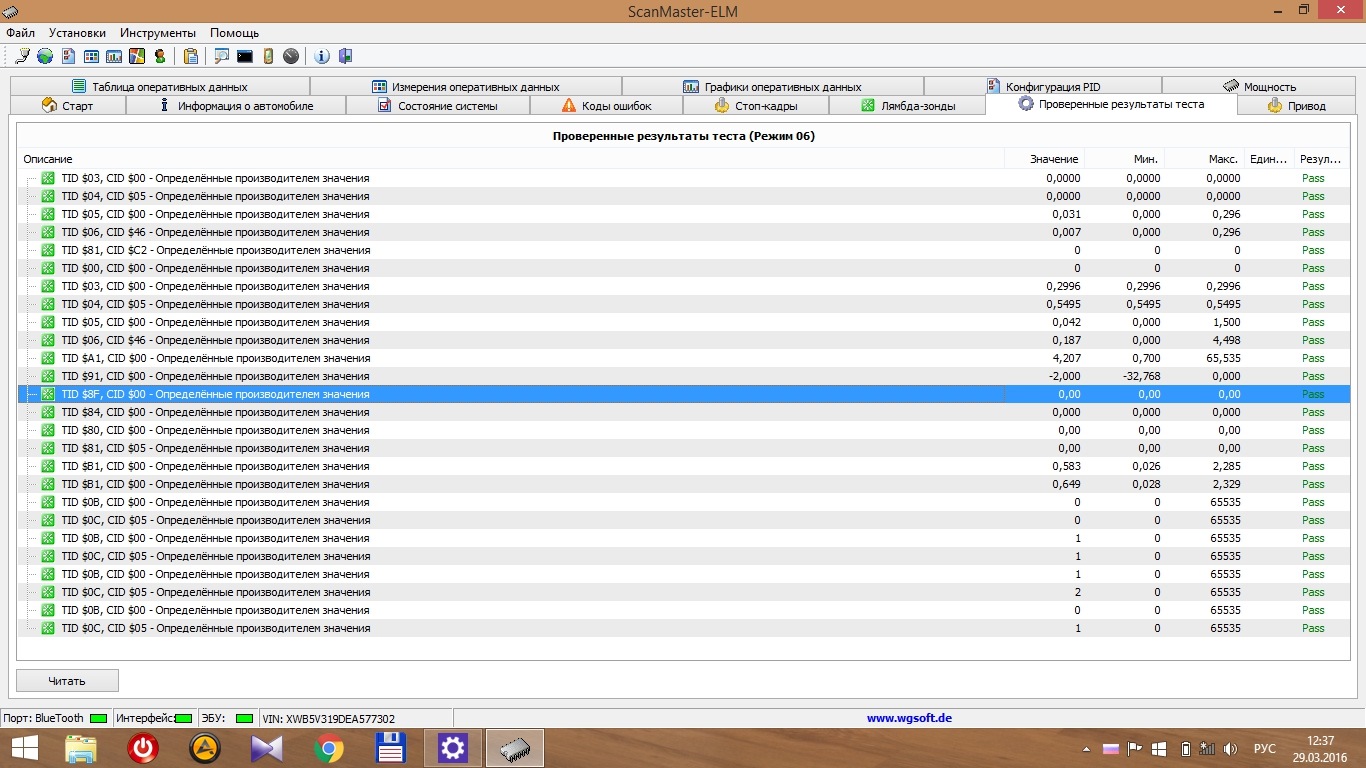The width and height of the screenshot is (1366, 768).
Task: Switch to Состояние системы tab
Action: 437,106
